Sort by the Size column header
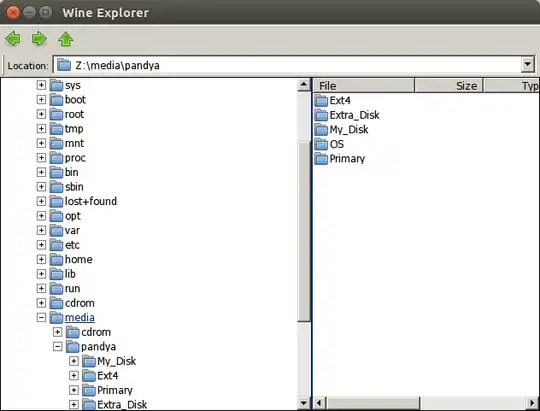The height and width of the screenshot is (411, 540). coord(449,85)
